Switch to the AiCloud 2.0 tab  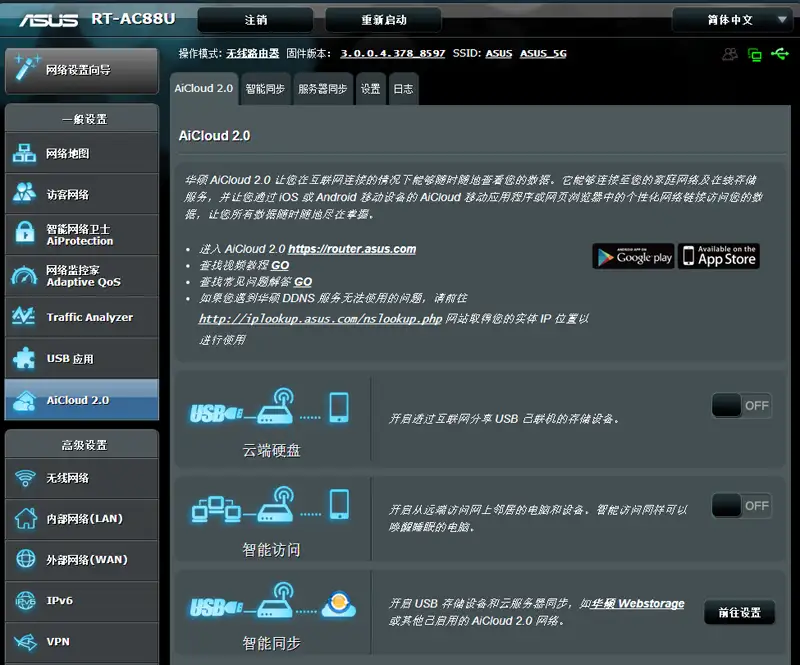[204, 89]
